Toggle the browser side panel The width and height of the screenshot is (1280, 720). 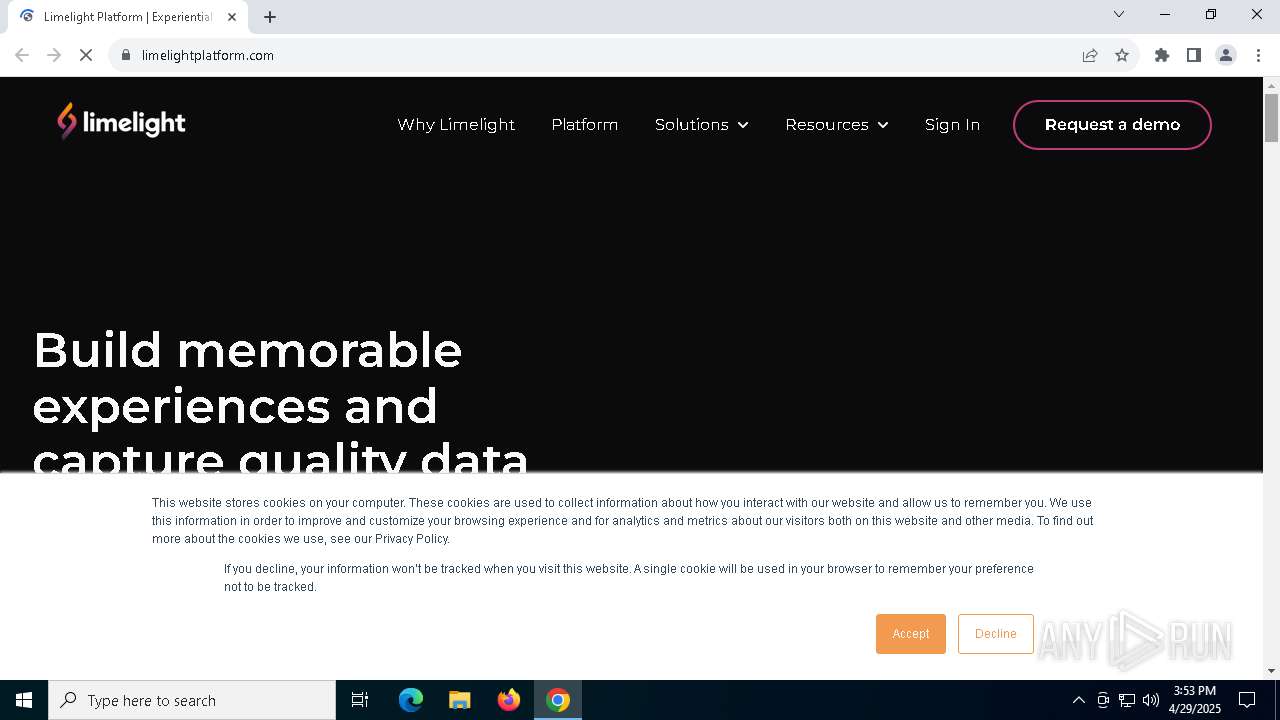(x=1194, y=55)
